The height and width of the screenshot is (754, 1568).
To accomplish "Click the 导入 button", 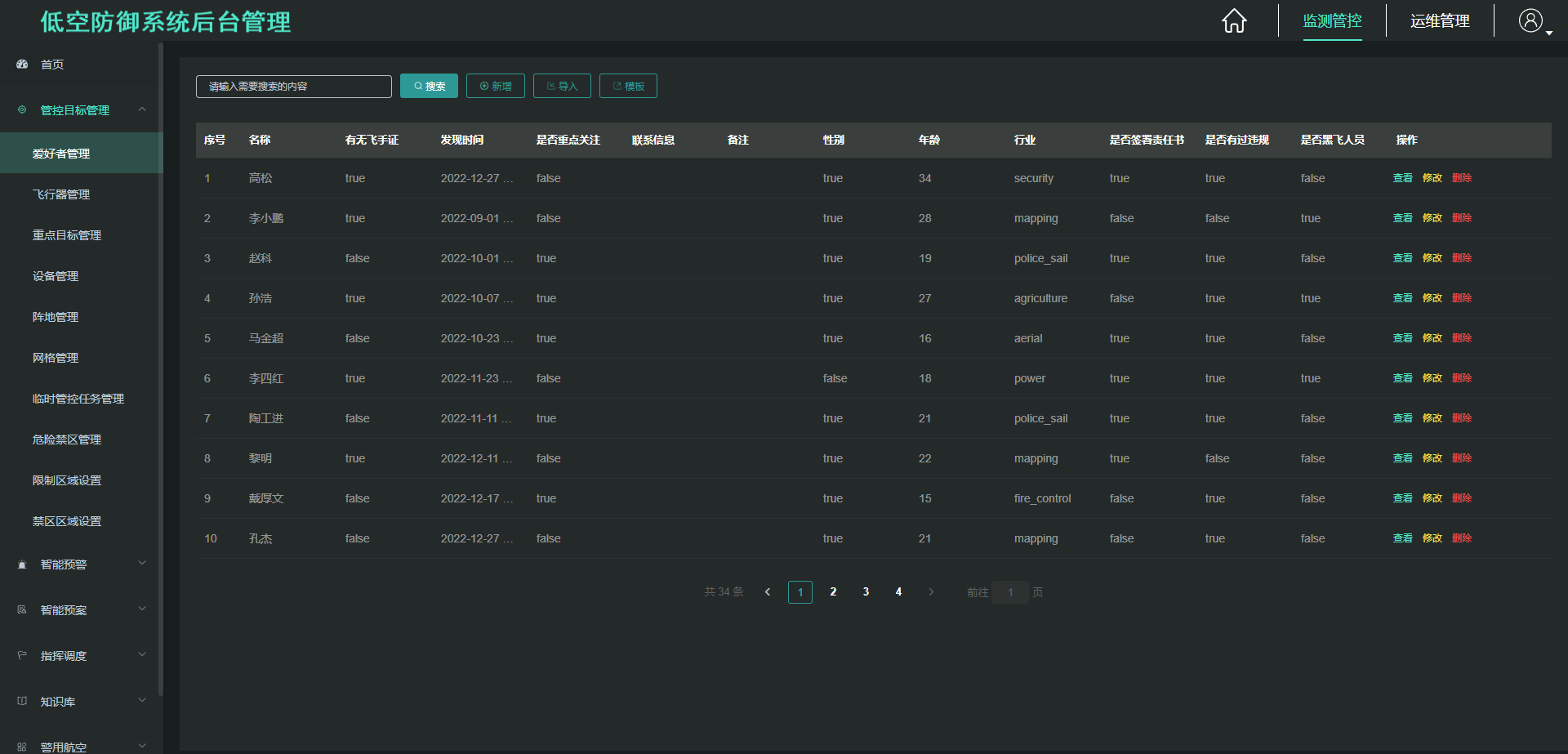I will pos(562,86).
